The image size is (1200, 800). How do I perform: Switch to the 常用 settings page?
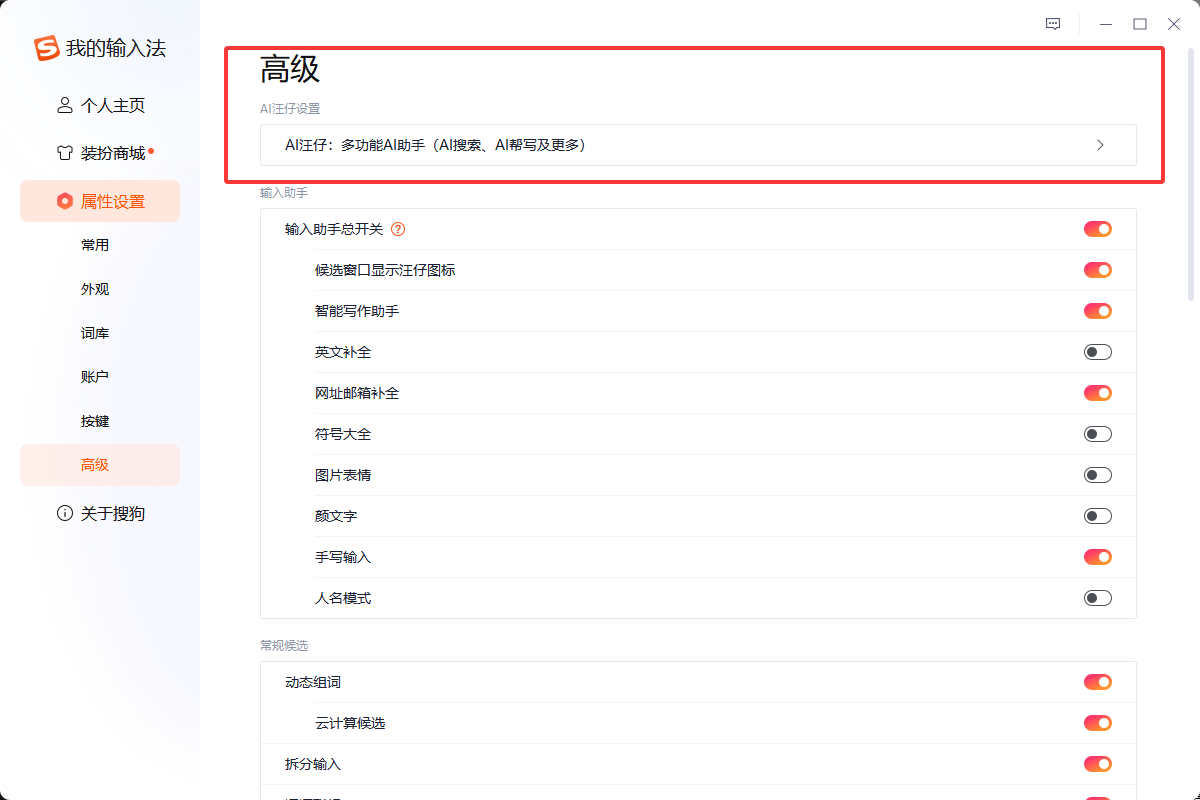click(x=95, y=245)
